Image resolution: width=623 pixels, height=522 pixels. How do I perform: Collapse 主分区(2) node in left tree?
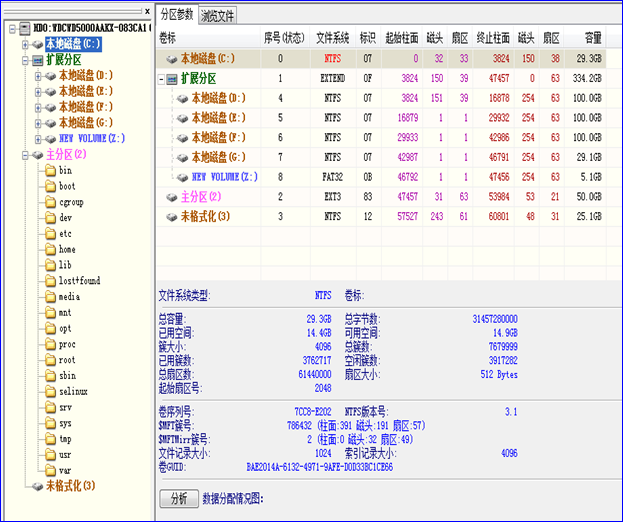pyautogui.click(x=25, y=155)
